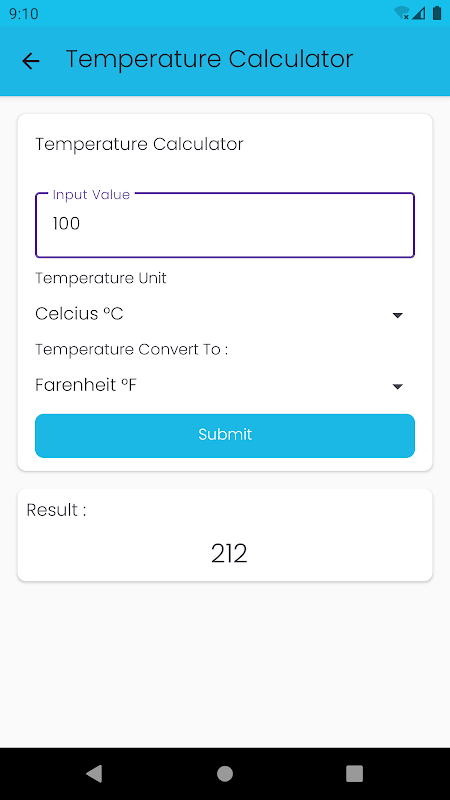Image resolution: width=450 pixels, height=800 pixels.
Task: Tap the Result : label
Action: tap(57, 510)
